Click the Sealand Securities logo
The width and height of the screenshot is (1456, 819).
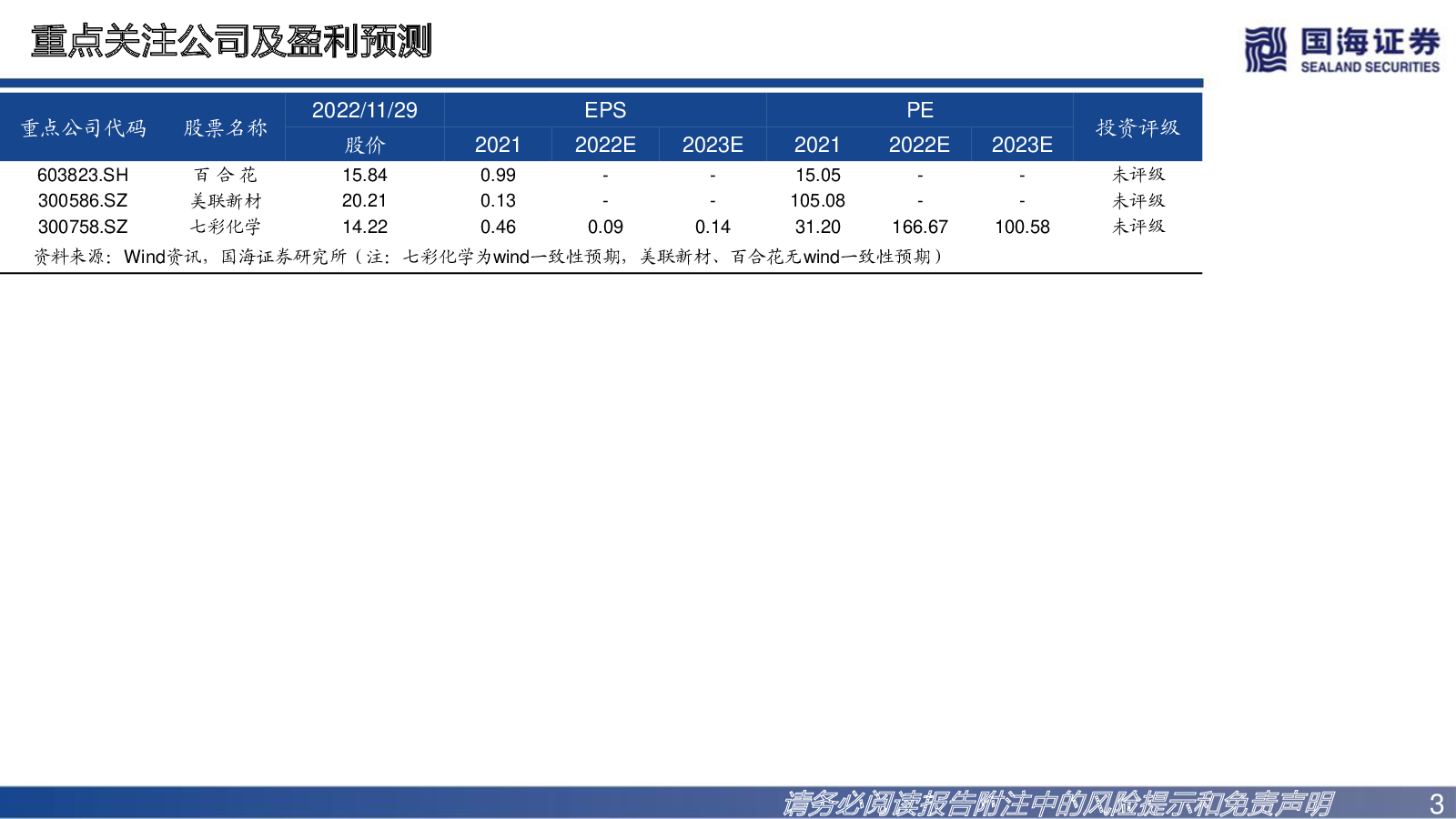pos(1342,49)
